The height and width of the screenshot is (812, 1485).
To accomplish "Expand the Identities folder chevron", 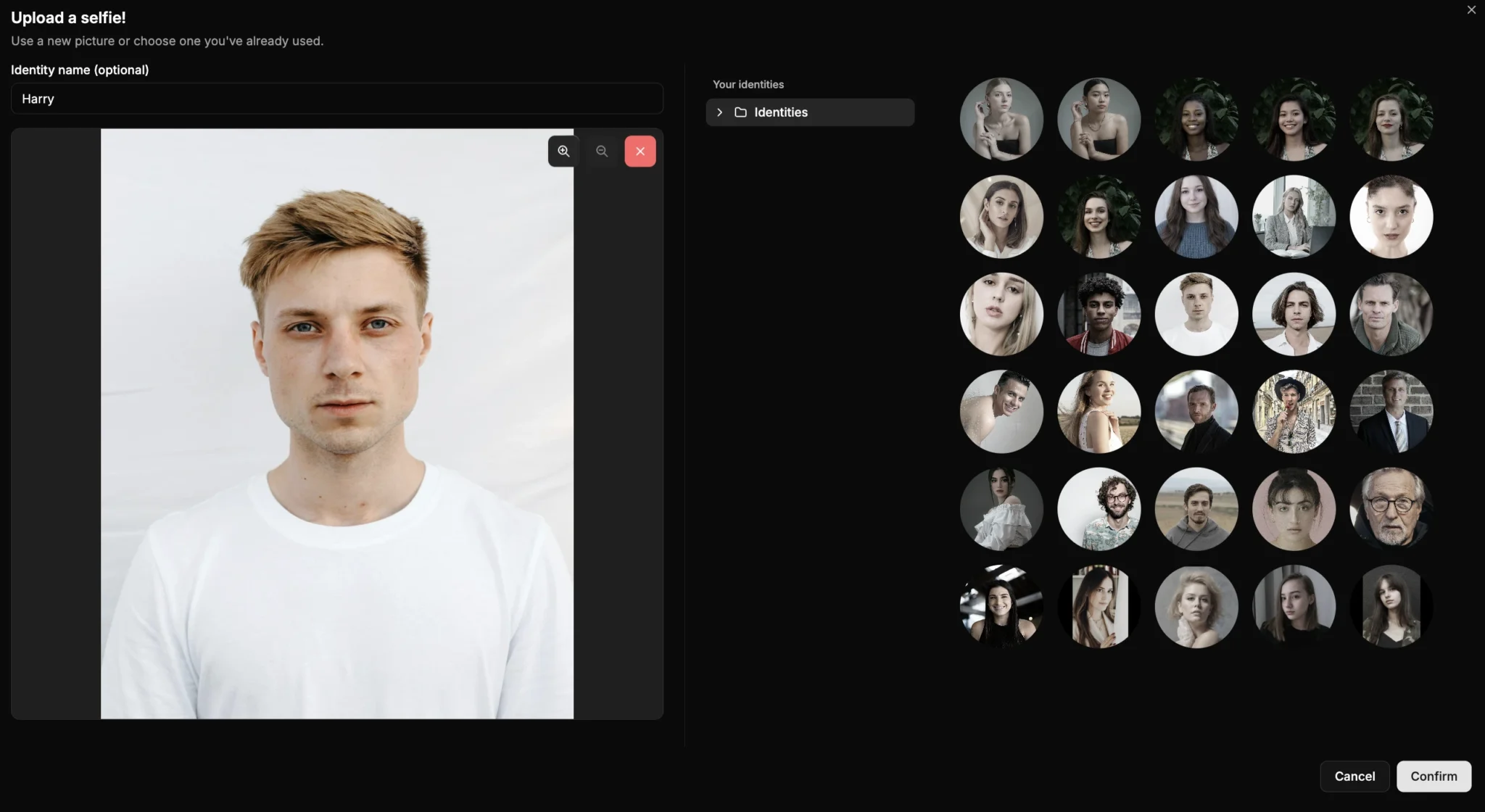I will point(719,112).
